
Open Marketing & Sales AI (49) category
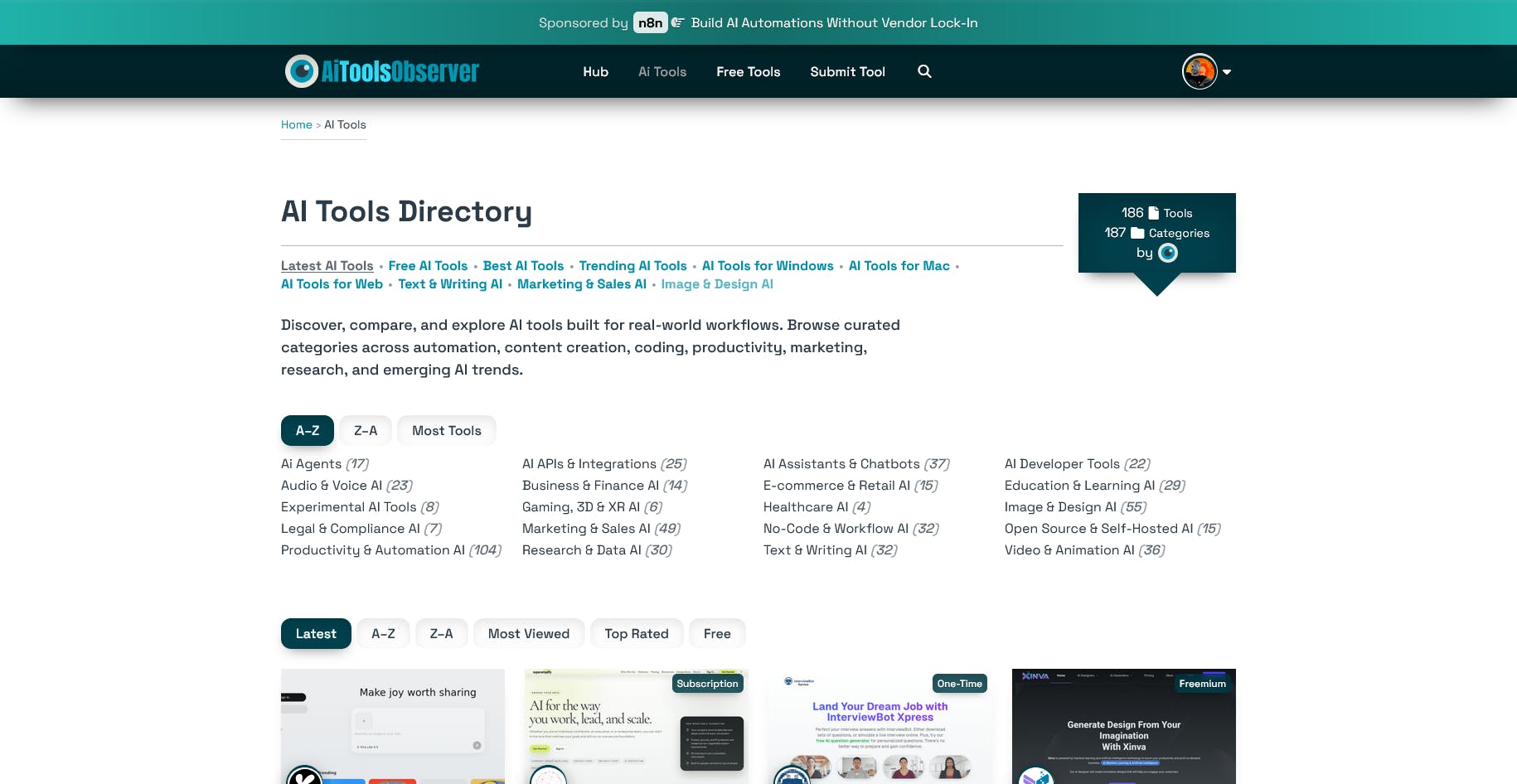point(601,529)
